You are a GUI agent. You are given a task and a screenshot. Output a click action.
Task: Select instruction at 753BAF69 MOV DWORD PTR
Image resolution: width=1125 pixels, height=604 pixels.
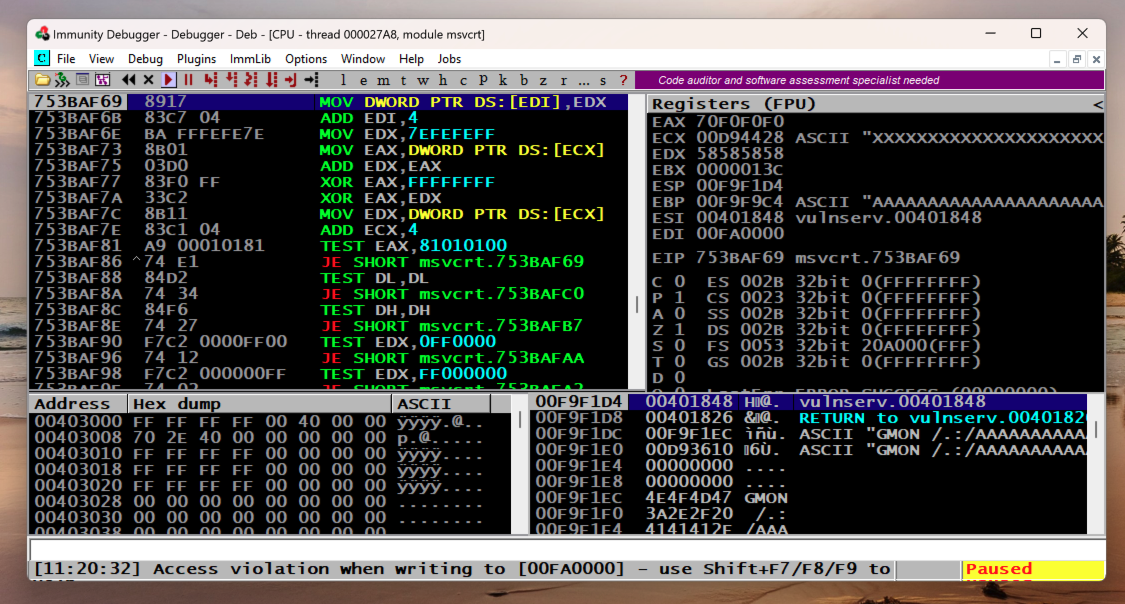pos(328,102)
